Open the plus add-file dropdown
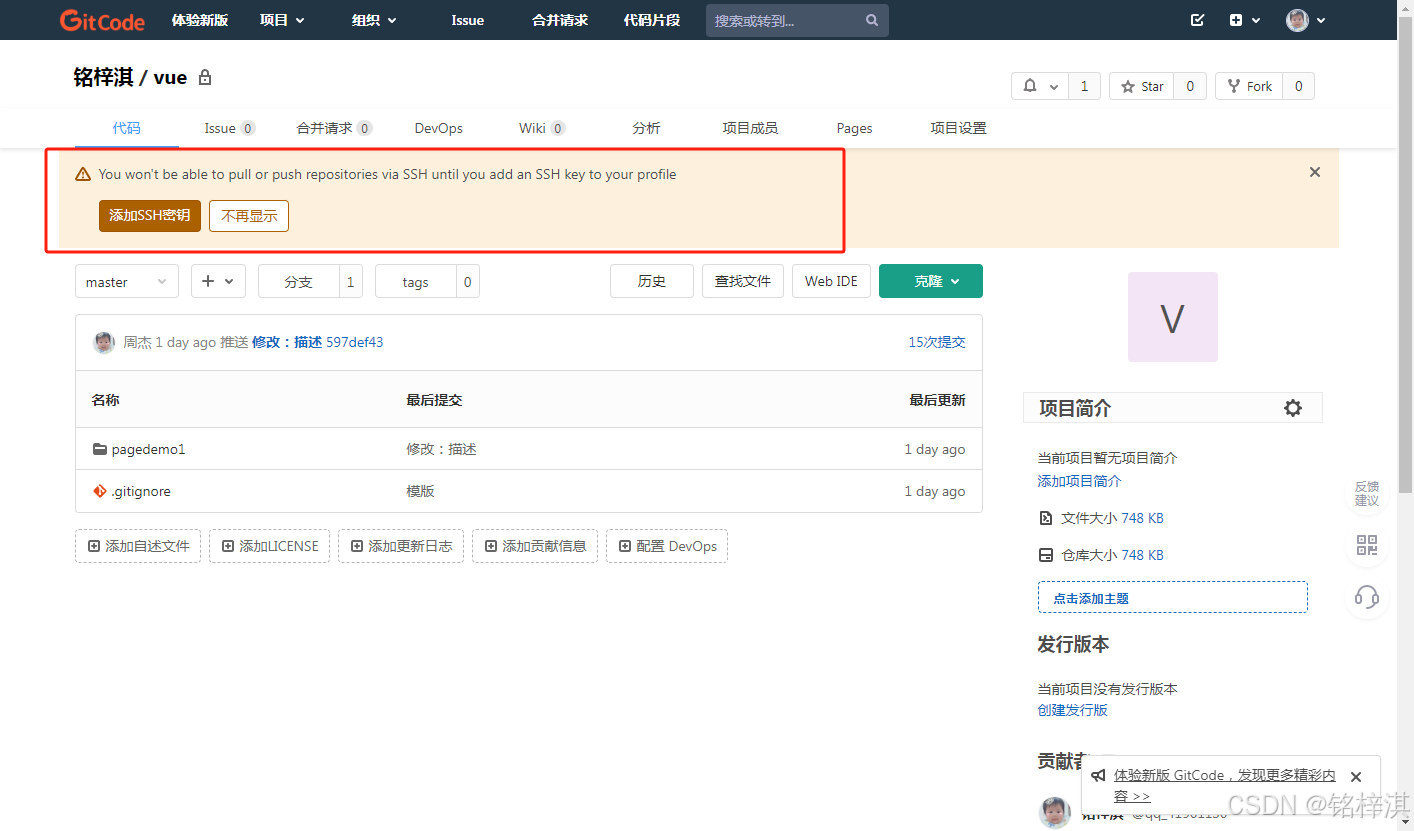 pos(218,281)
